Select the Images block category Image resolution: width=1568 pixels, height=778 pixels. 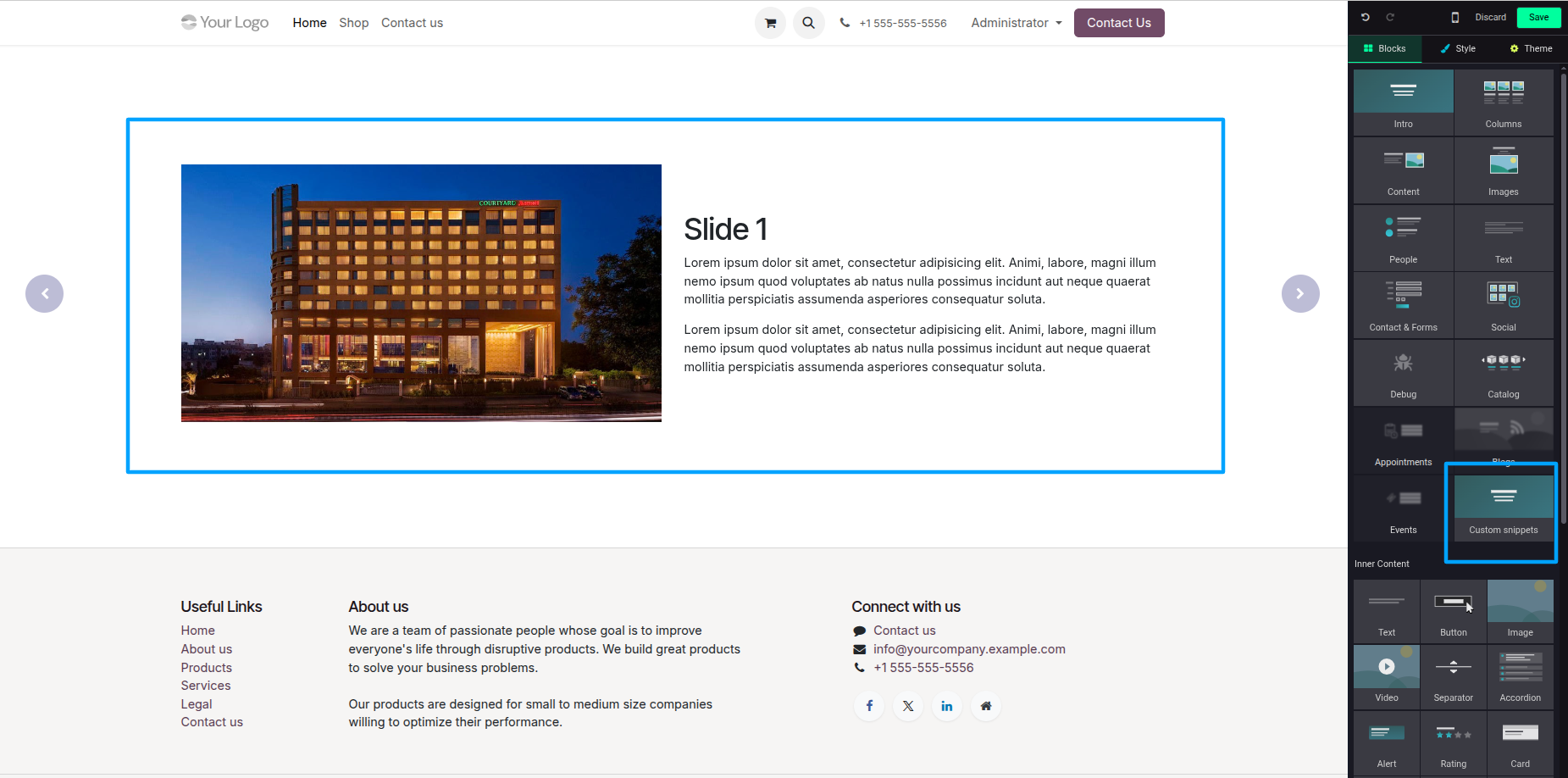(x=1504, y=169)
